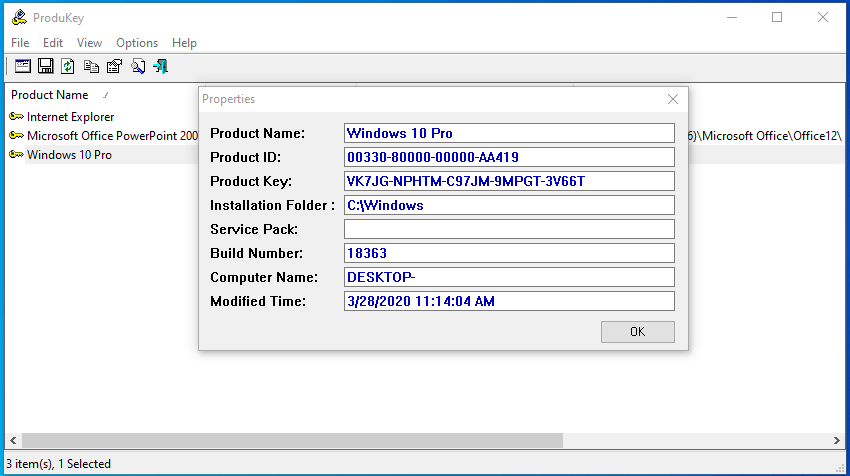
Task: Maximize the ProduKey window
Action: tap(777, 17)
